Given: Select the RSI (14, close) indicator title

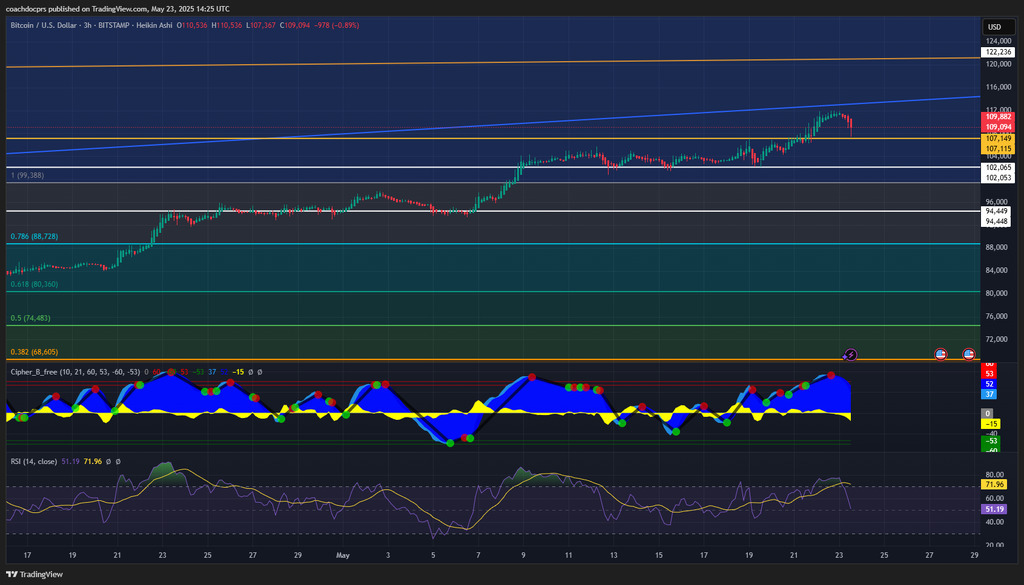Looking at the screenshot, I should (x=33, y=462).
